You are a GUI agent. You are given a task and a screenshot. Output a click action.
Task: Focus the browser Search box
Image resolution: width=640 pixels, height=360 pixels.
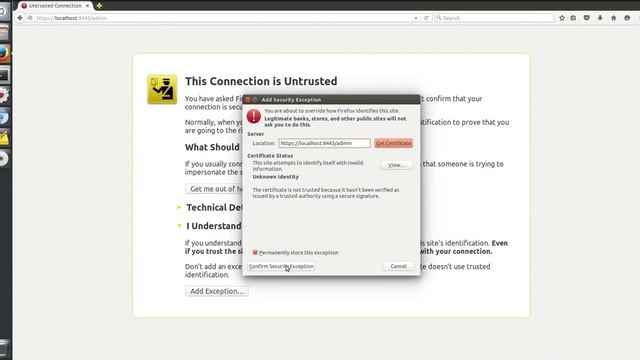coord(494,18)
